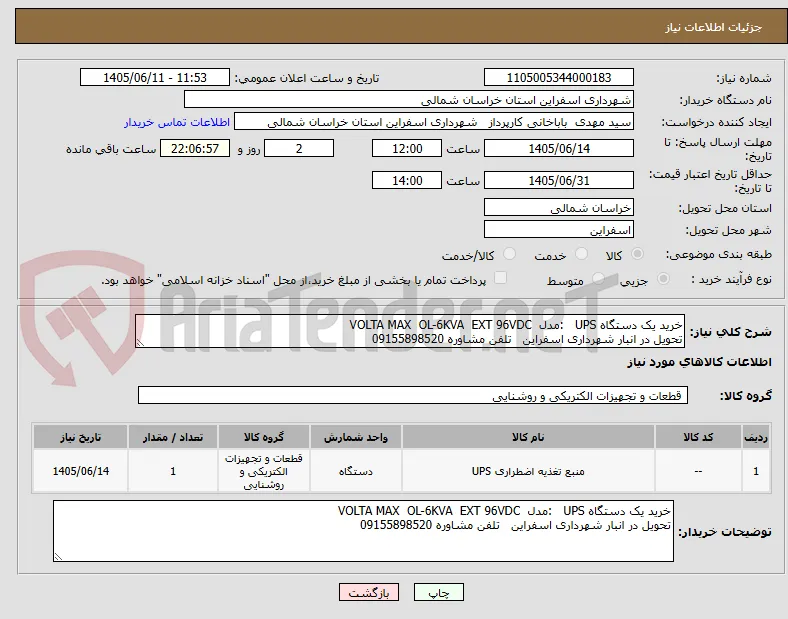Click the item name منبع تغذیه اضطراری UPS
This screenshot has width=788, height=619.
[528, 471]
